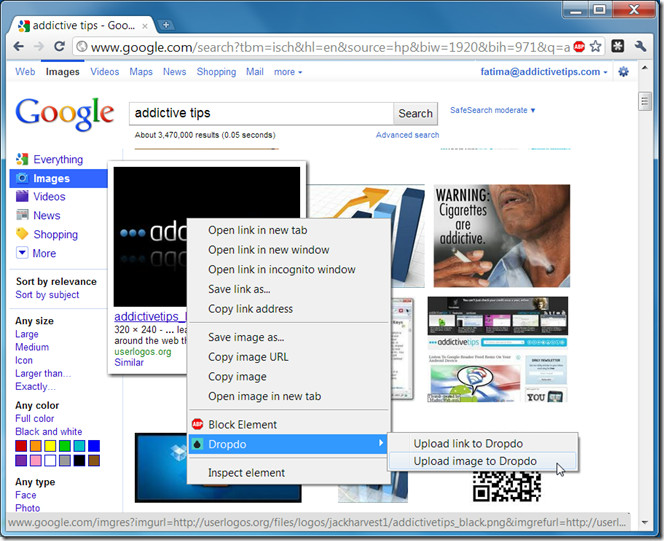Click the Shopping tag icon in sidebar
This screenshot has height=541, width=664.
(x=22, y=234)
